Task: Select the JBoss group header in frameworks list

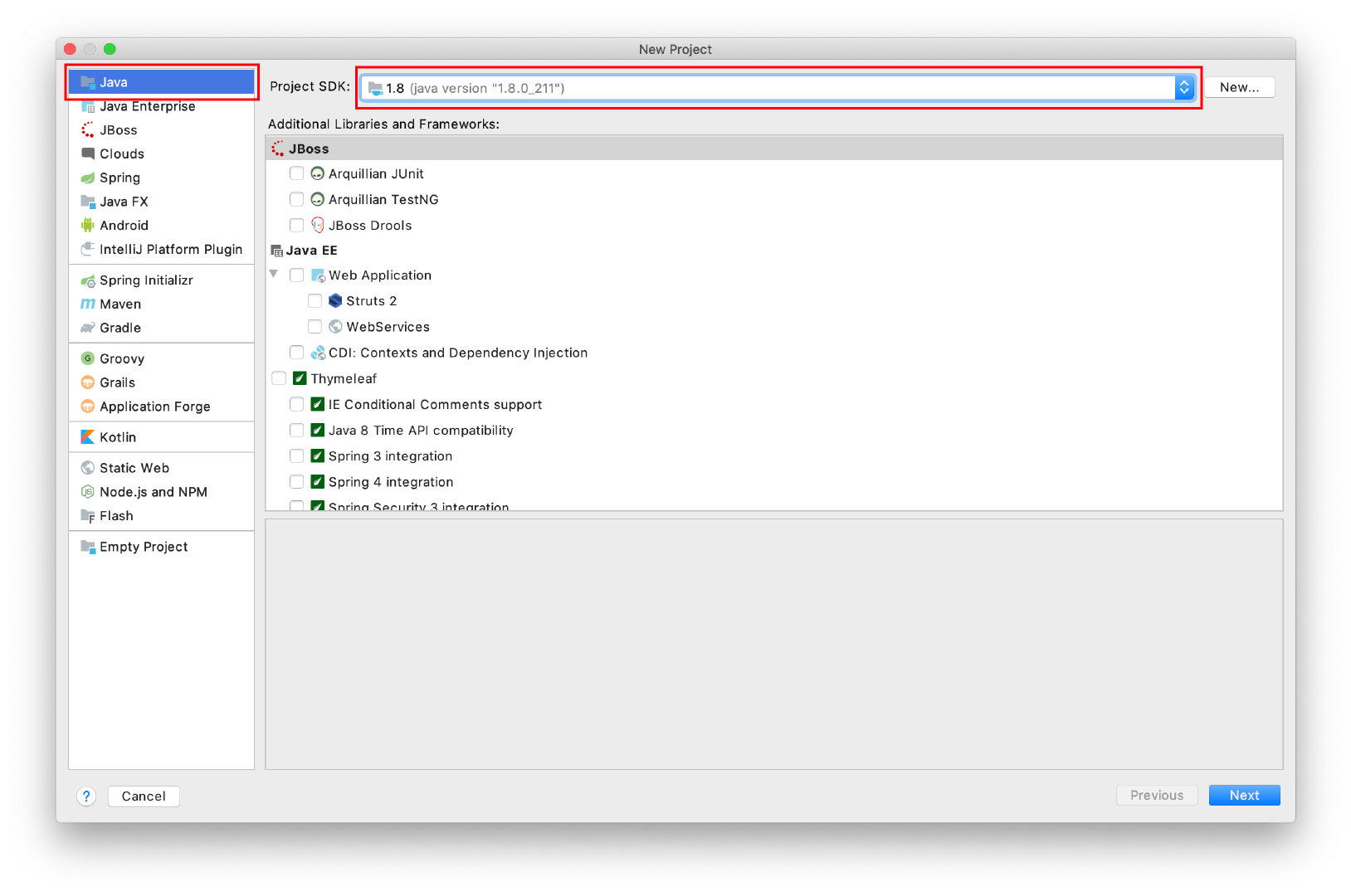Action: click(774, 149)
